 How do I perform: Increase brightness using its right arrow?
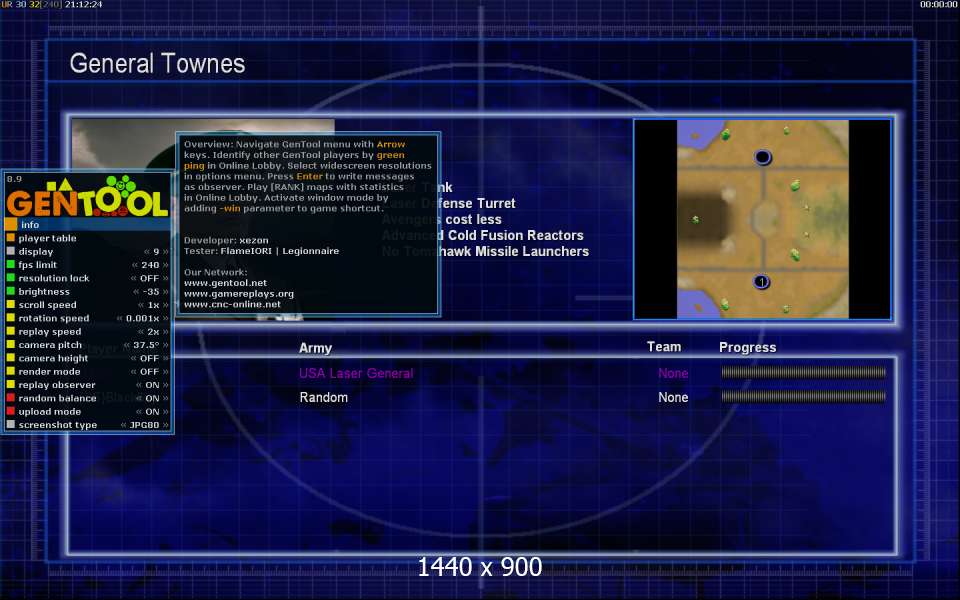point(165,292)
